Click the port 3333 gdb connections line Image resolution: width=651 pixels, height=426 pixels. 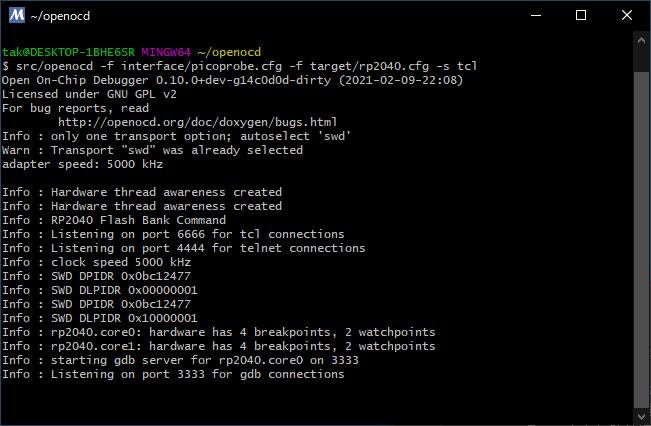(173, 374)
